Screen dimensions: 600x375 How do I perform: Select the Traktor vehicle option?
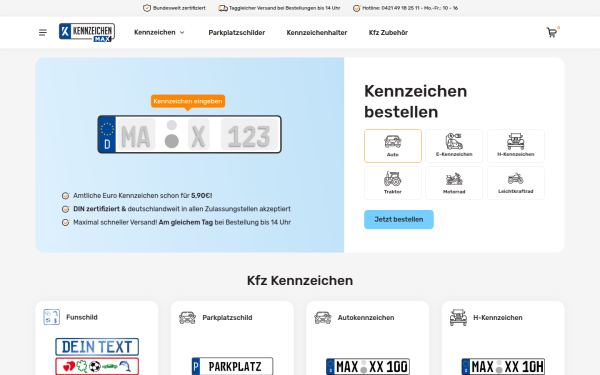point(393,183)
